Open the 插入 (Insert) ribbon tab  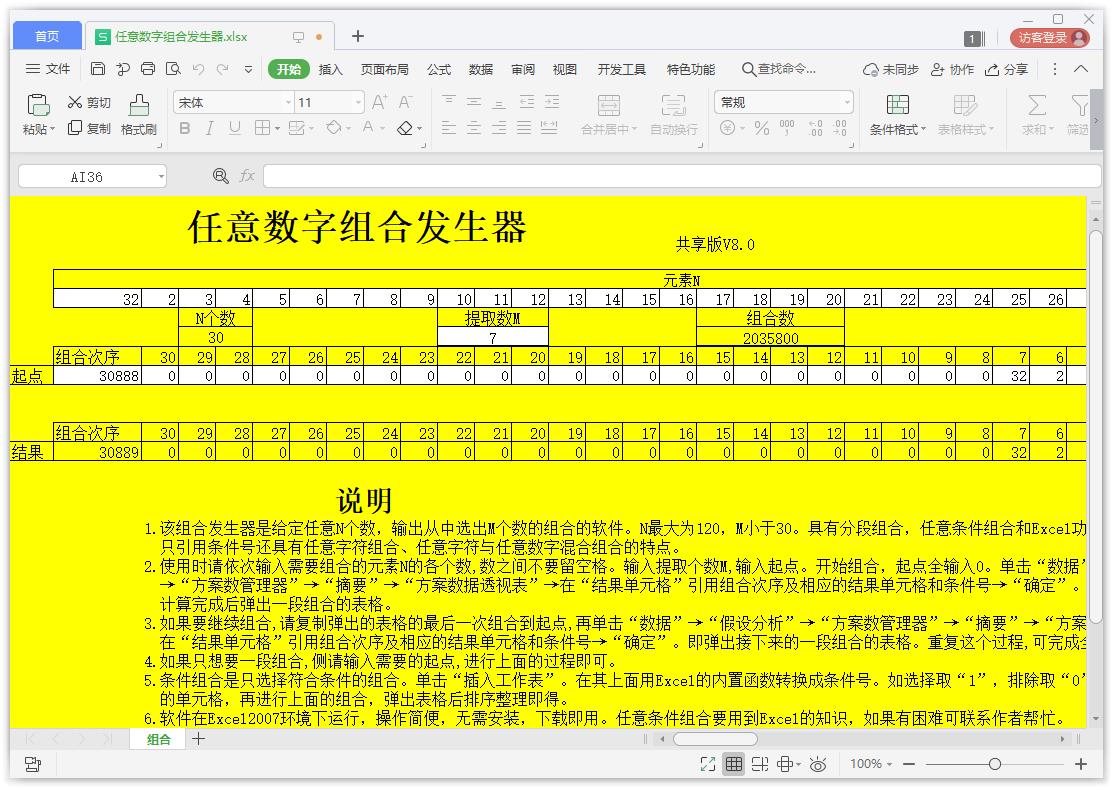330,69
